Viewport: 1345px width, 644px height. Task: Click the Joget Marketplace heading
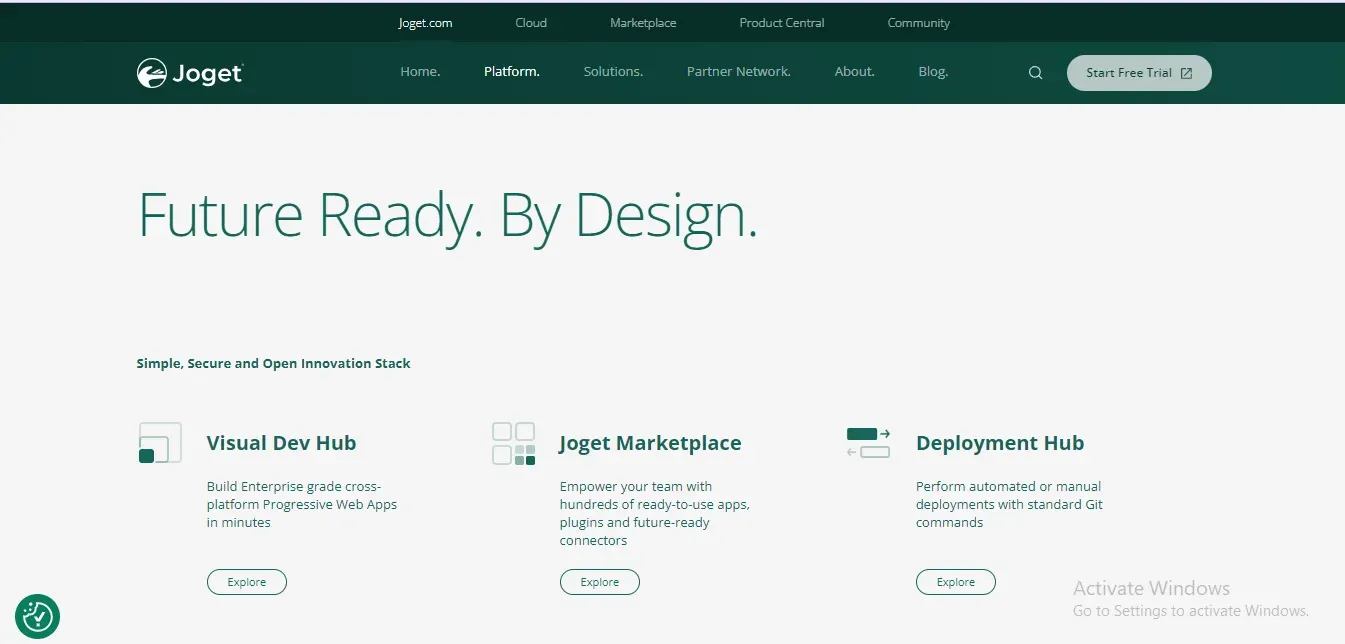651,443
